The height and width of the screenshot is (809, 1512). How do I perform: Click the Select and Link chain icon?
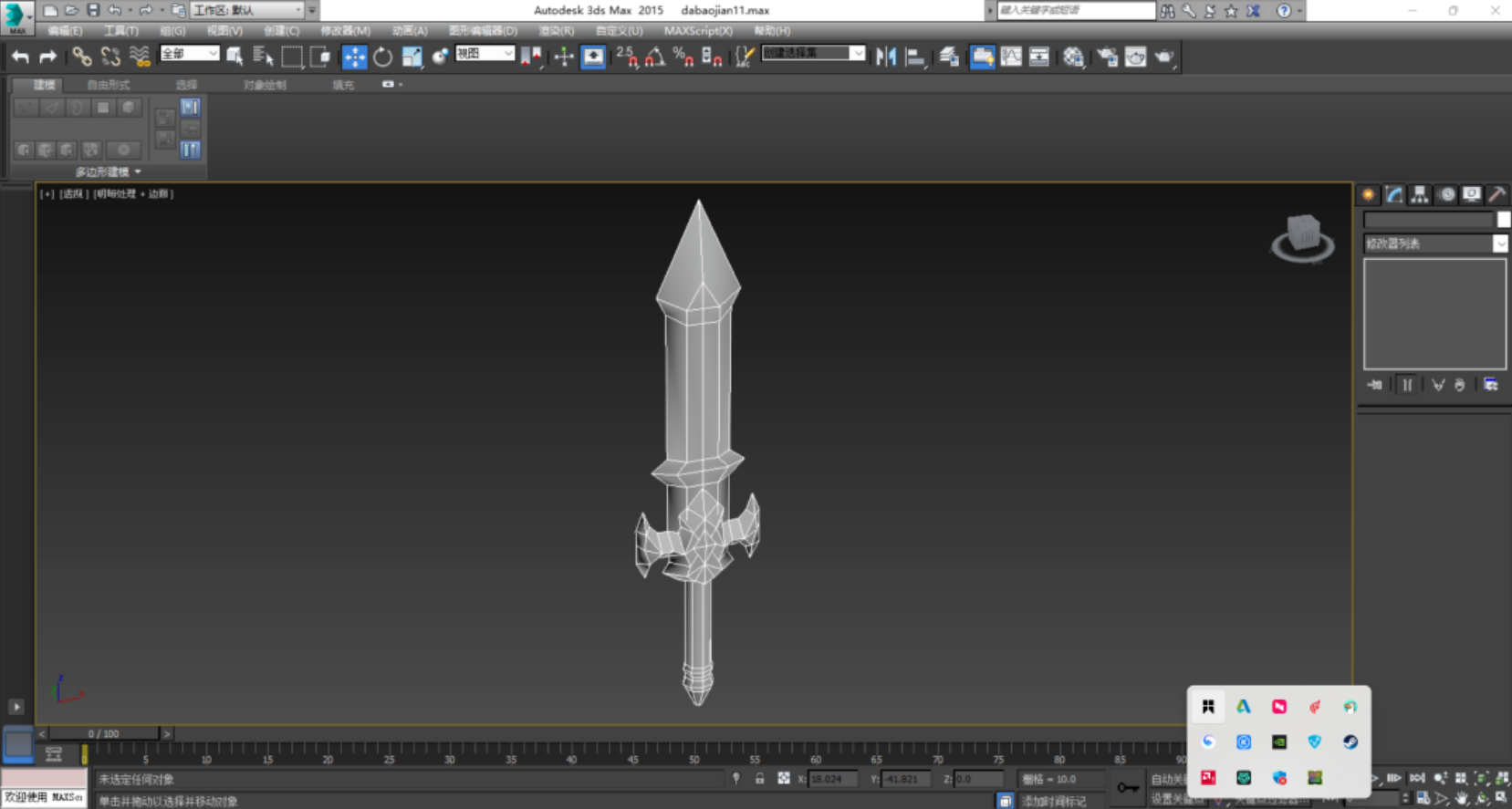[82, 57]
